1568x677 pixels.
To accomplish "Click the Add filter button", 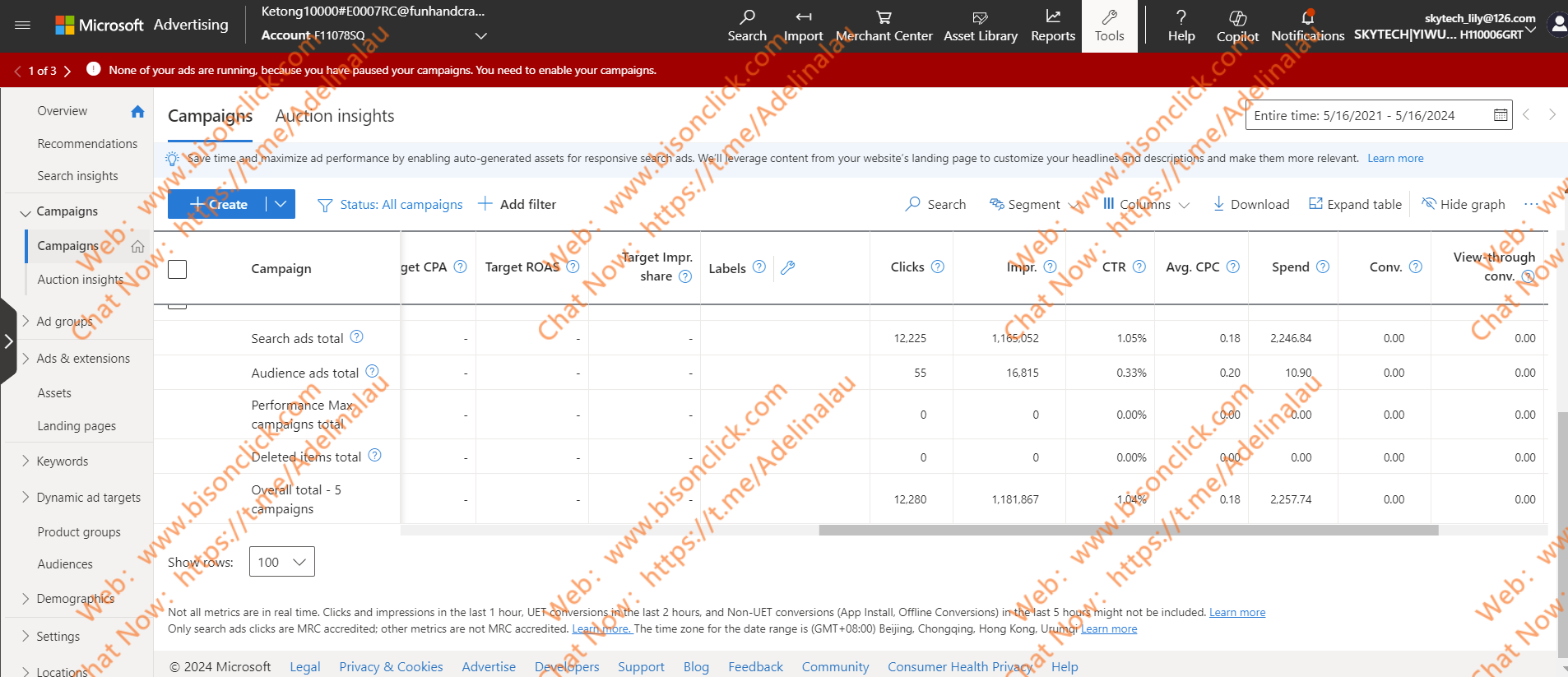I will [x=517, y=204].
